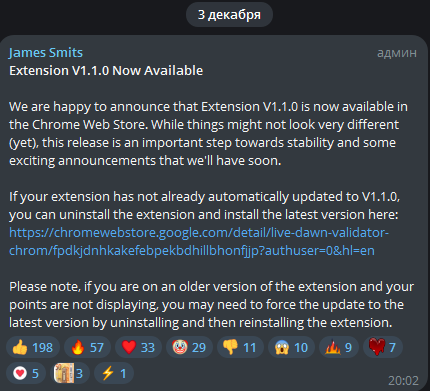Click the bleeding heart reaction with 7

click(383, 347)
